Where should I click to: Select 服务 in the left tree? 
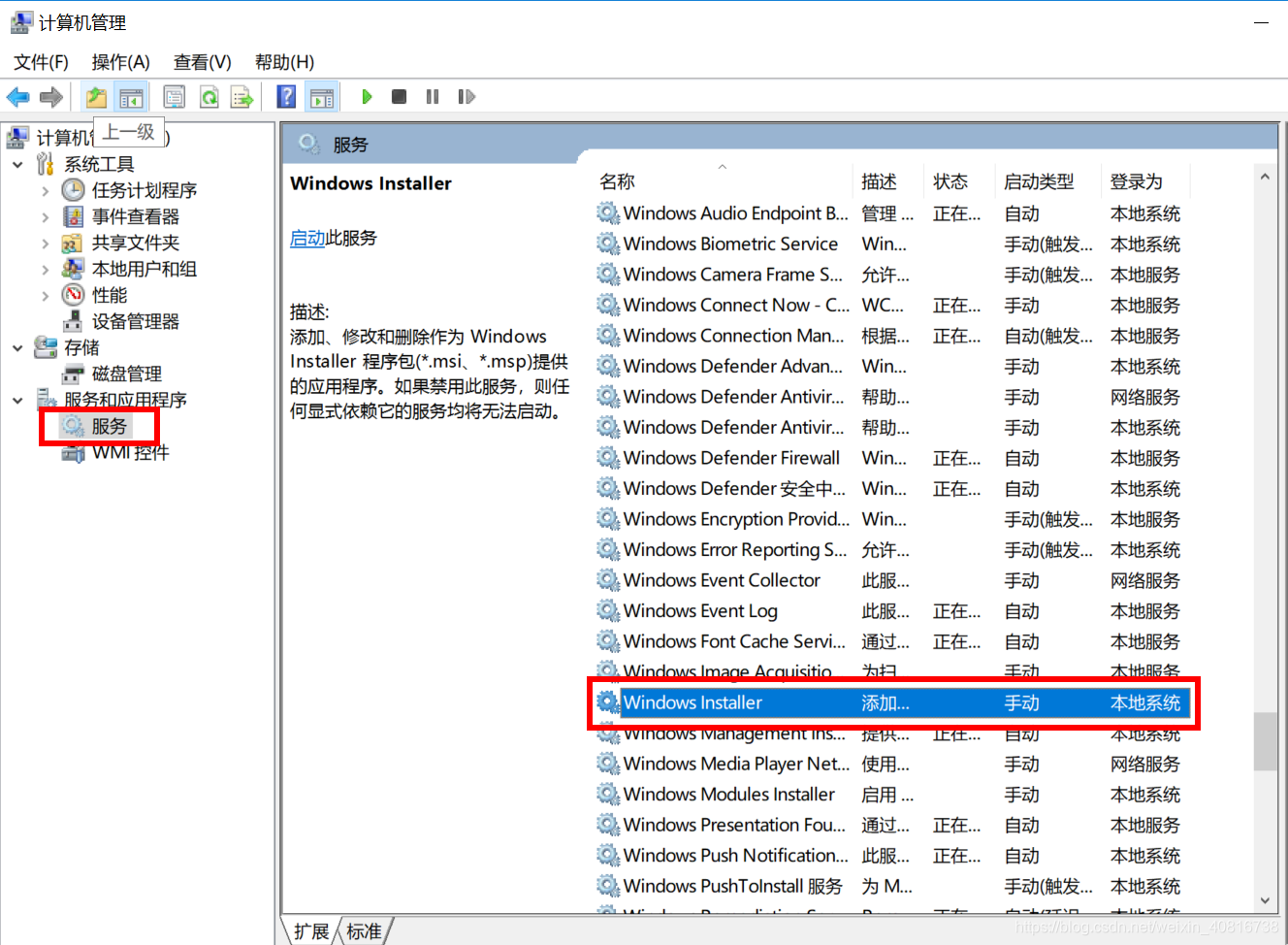(109, 426)
